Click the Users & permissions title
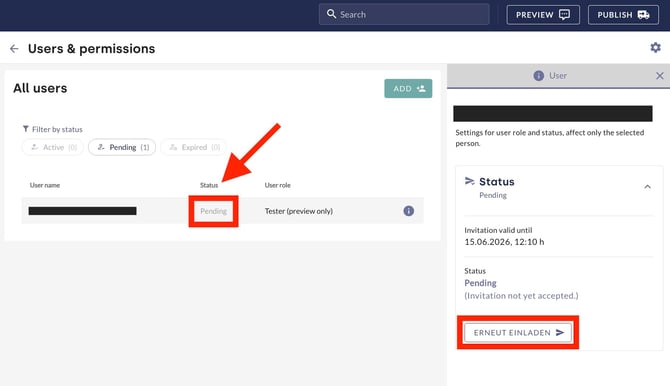 pyautogui.click(x=91, y=49)
